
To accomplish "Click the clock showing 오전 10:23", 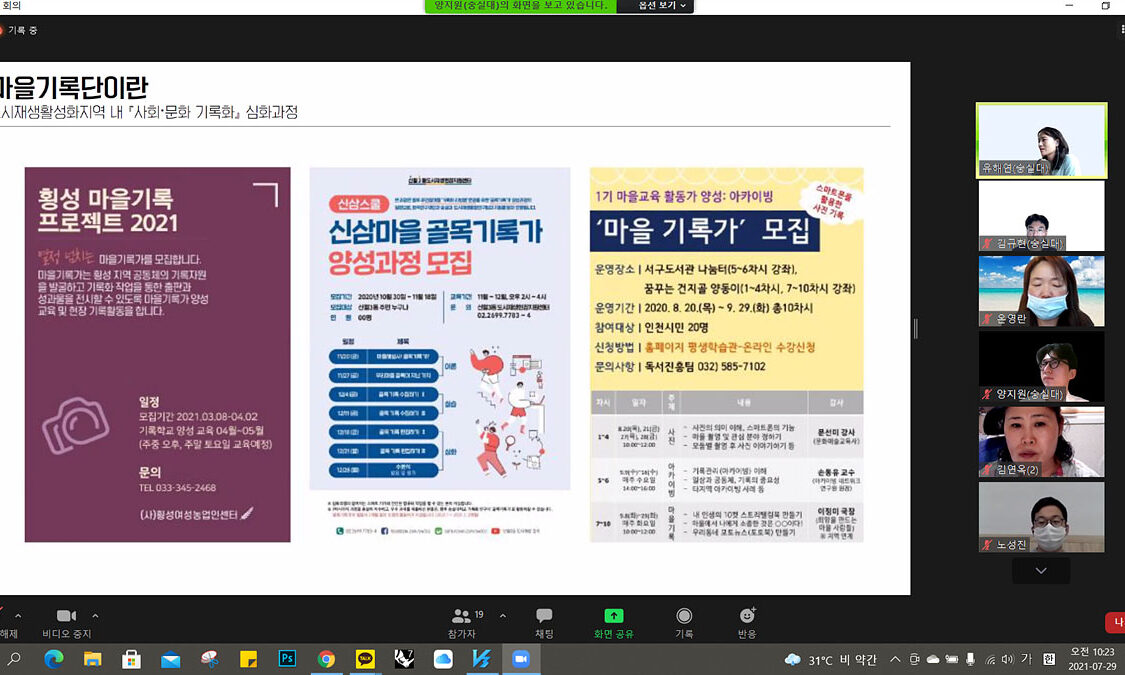I will 1094,659.
